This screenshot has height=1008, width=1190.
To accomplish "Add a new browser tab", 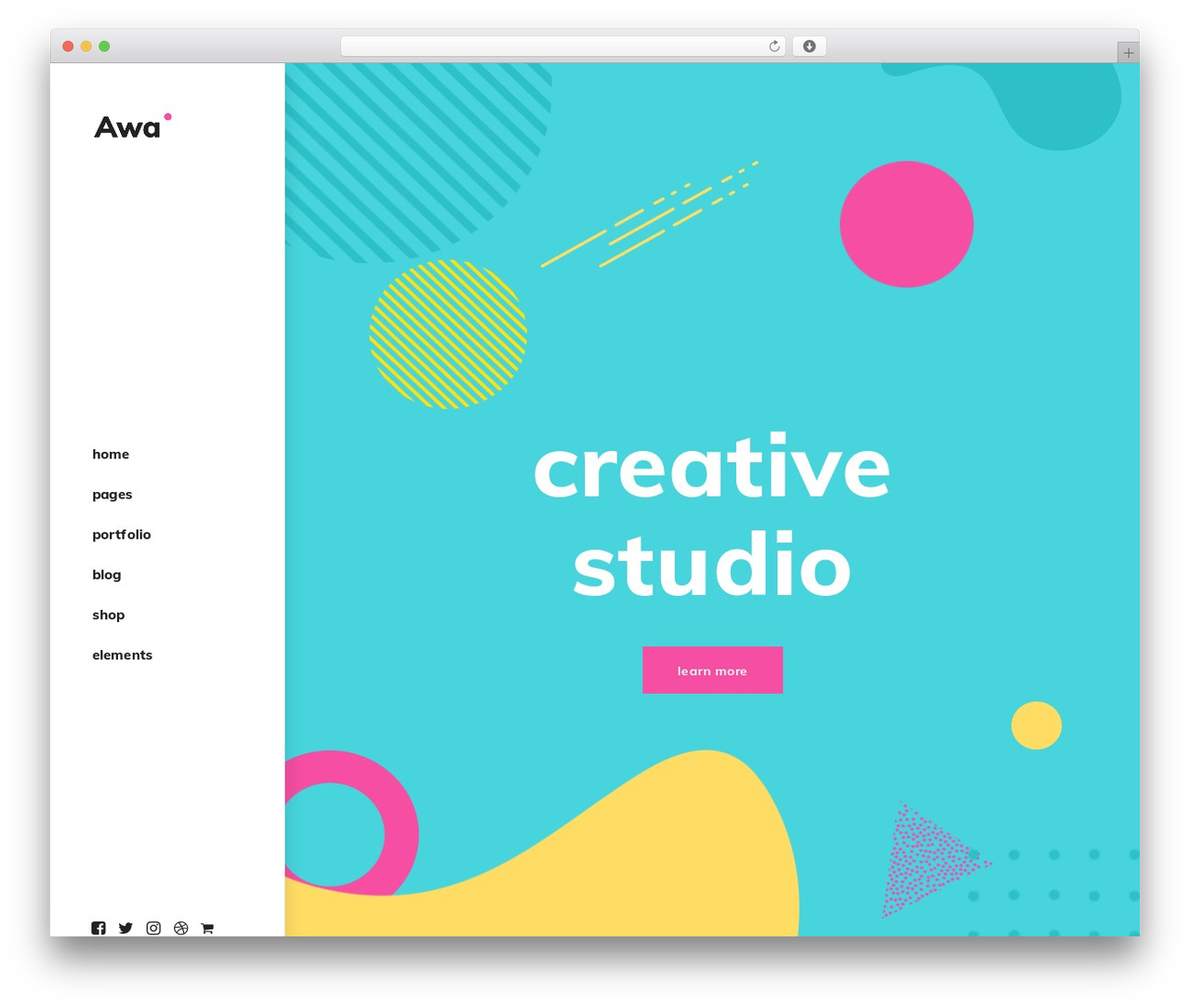I will click(x=1128, y=53).
